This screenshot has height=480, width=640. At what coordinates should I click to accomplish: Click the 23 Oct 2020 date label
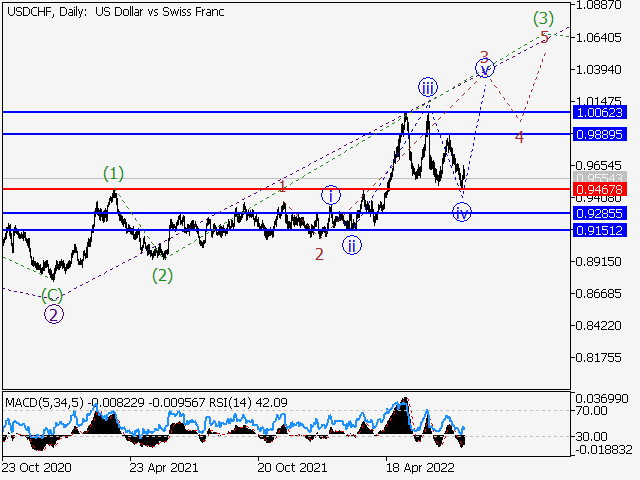pyautogui.click(x=37, y=467)
